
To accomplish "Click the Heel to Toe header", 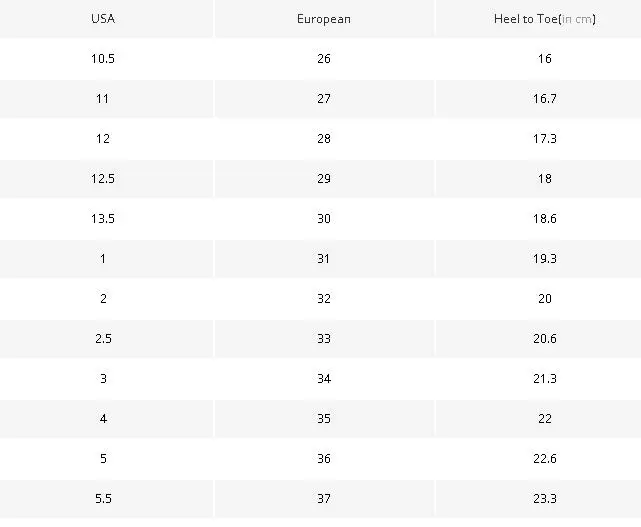I will click(545, 19).
